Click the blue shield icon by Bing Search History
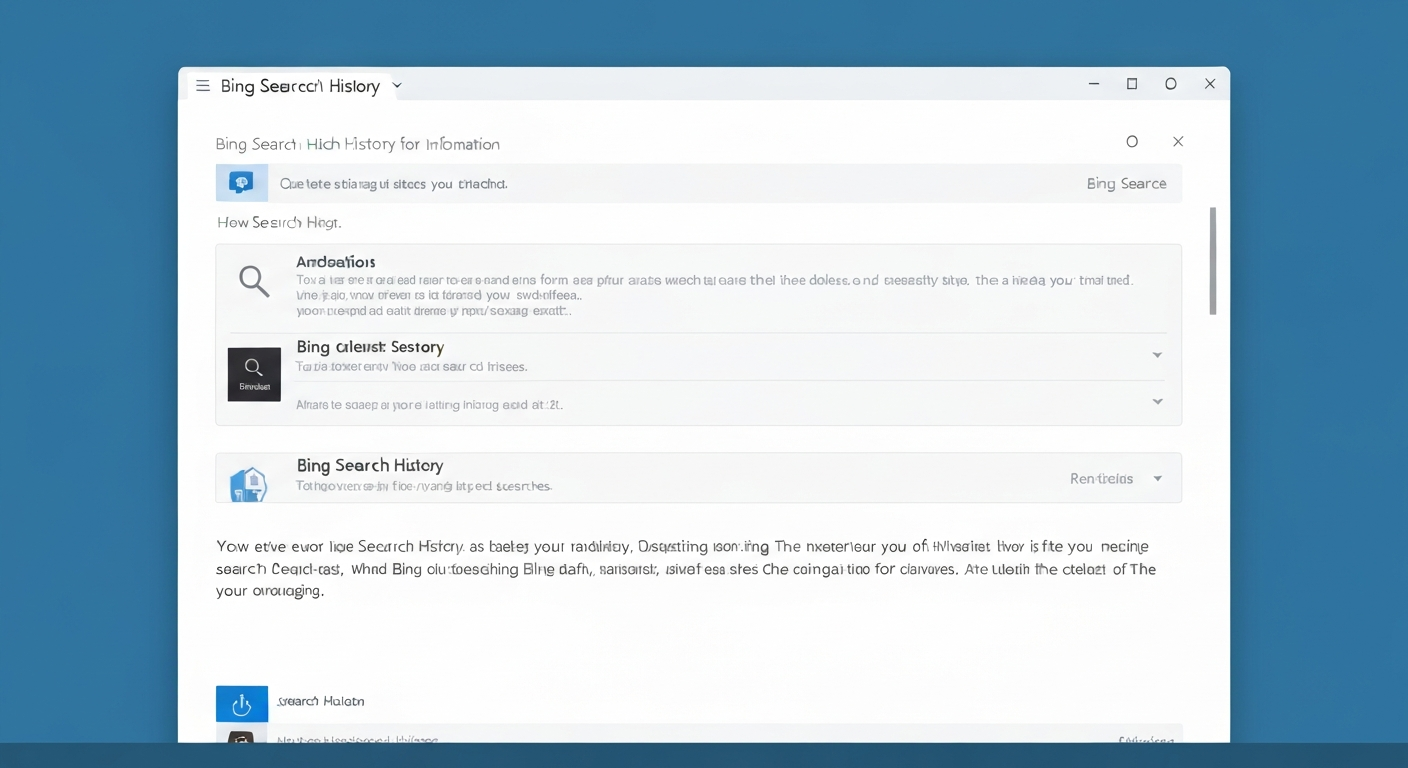 [x=248, y=483]
